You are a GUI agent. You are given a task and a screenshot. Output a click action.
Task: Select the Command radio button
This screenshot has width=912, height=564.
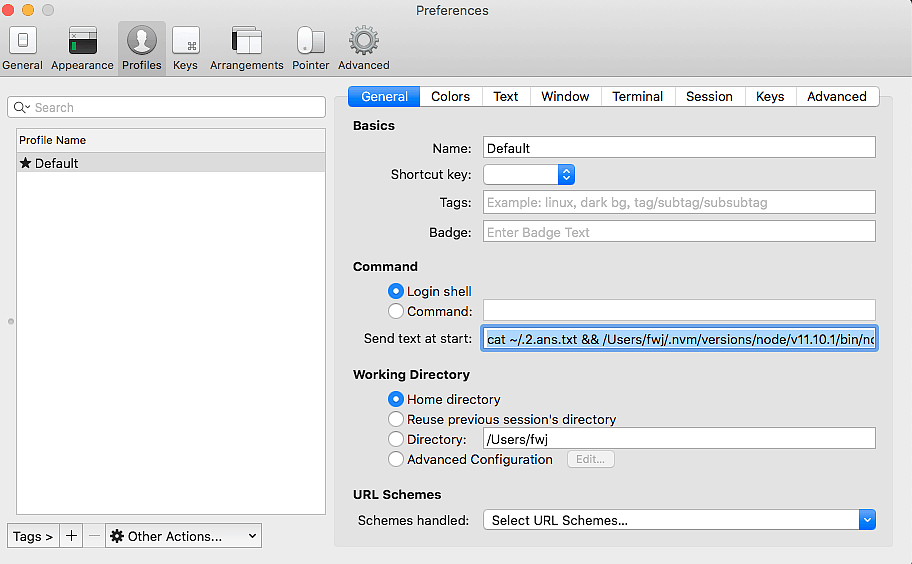click(x=396, y=311)
